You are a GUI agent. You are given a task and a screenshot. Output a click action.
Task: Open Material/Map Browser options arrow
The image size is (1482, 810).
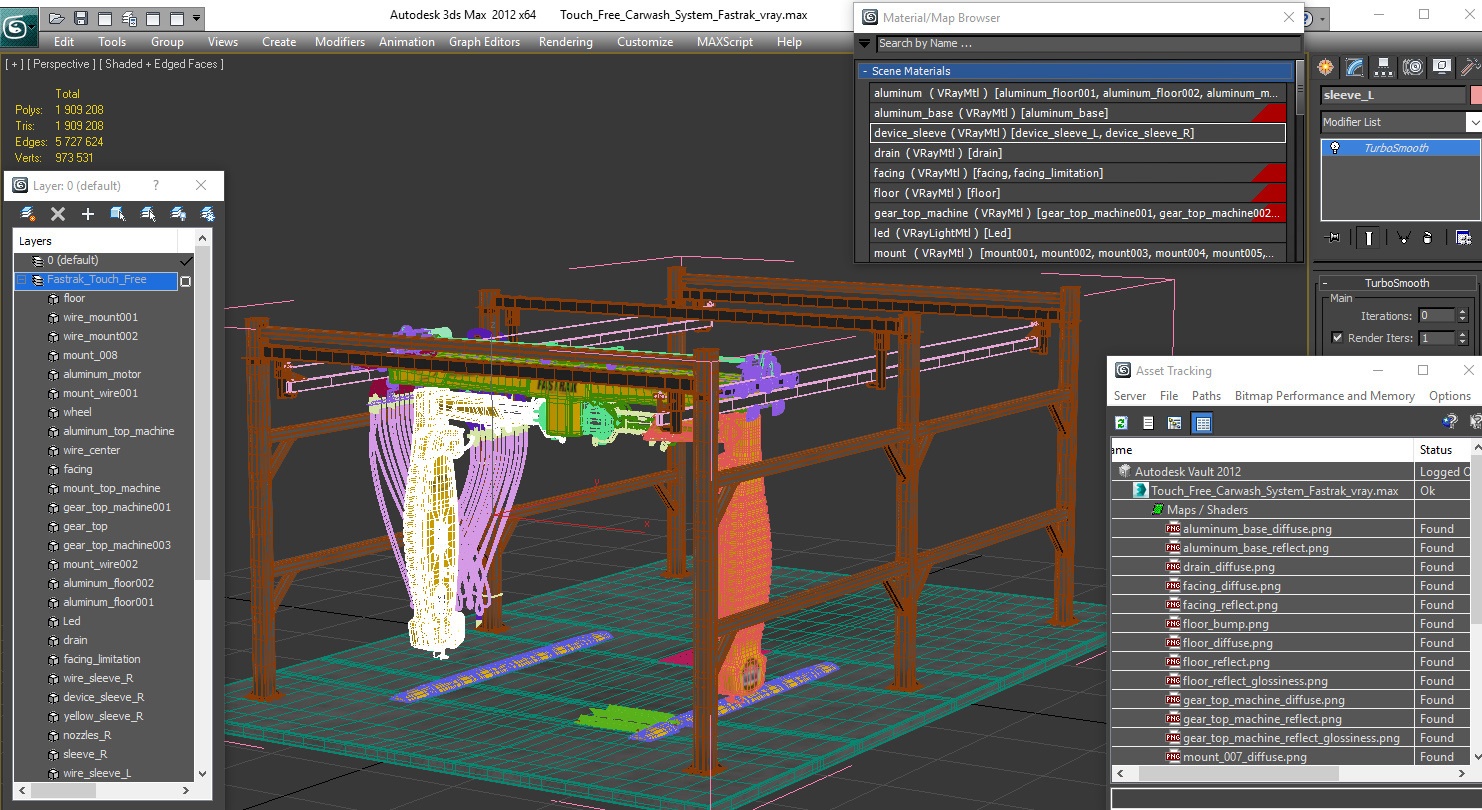(865, 43)
